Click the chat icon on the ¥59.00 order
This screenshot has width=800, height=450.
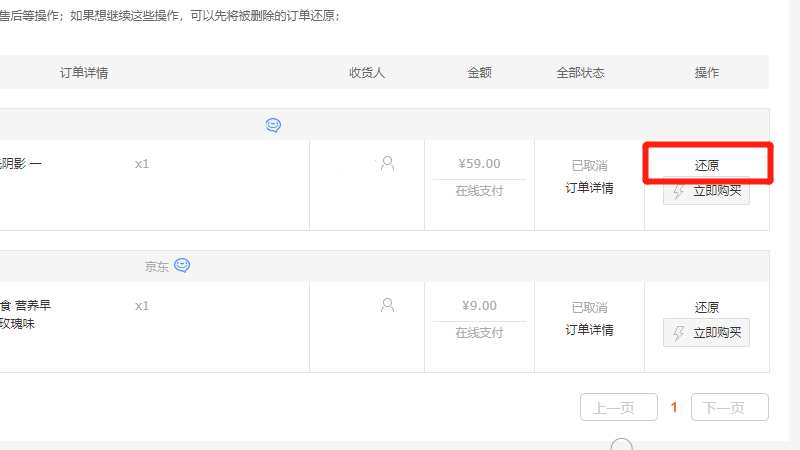(273, 125)
